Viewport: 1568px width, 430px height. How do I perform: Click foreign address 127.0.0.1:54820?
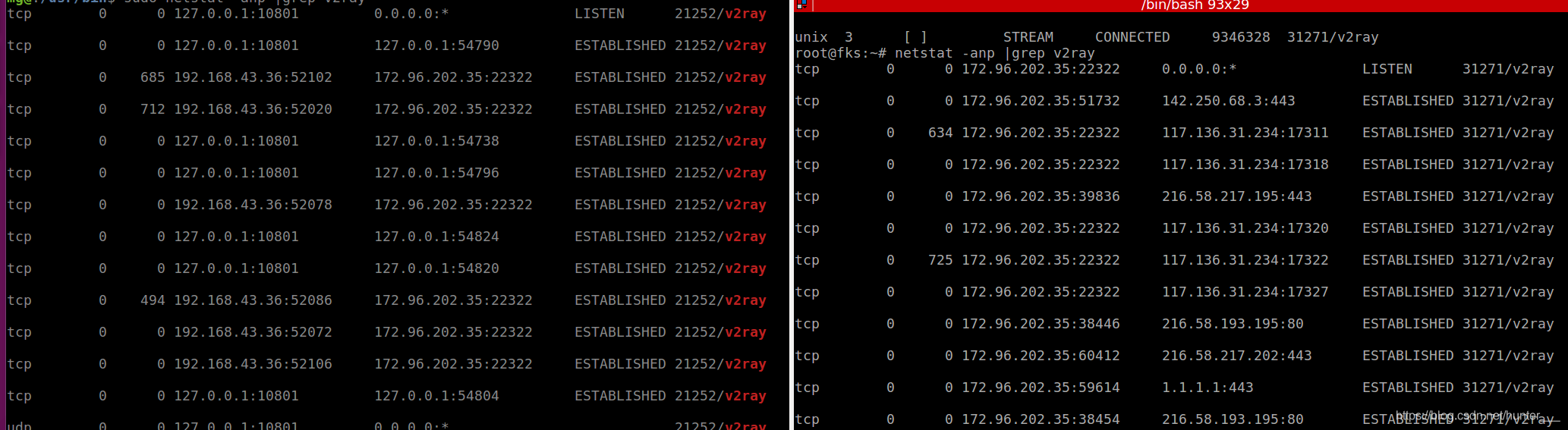click(436, 268)
